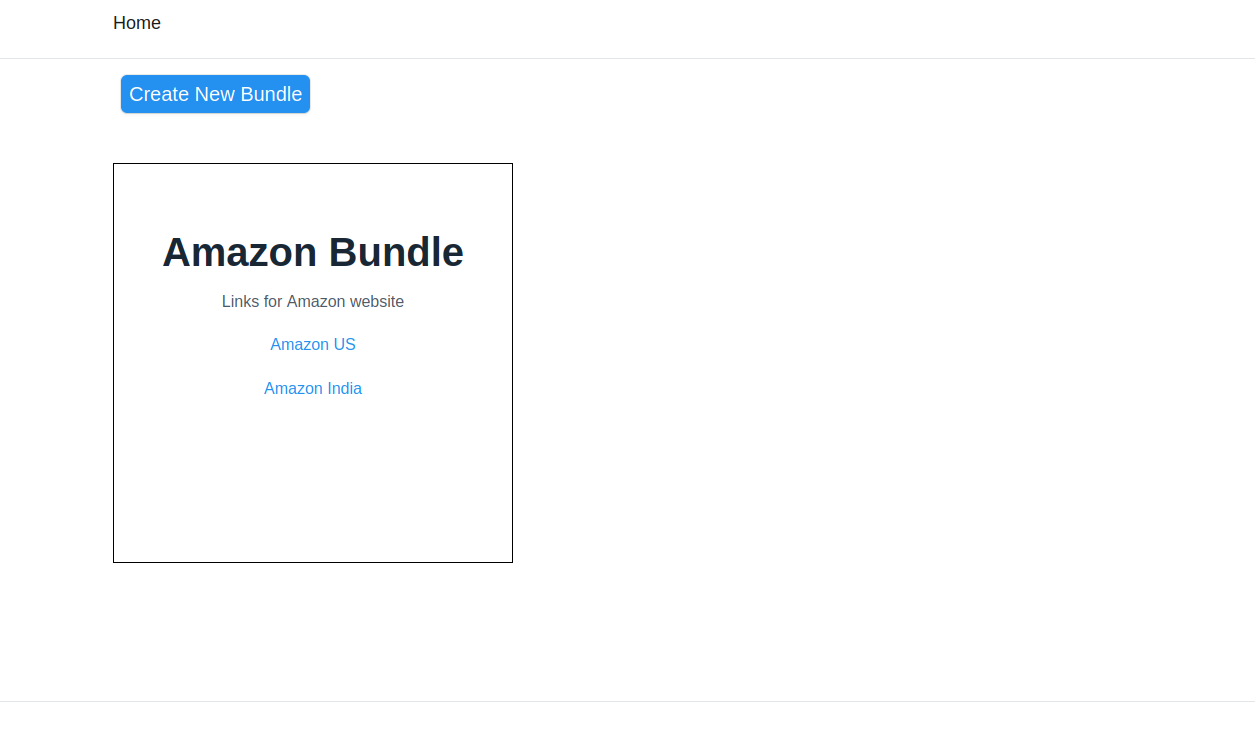The width and height of the screenshot is (1255, 756).
Task: Focus the bundle card title text
Action: [x=313, y=252]
